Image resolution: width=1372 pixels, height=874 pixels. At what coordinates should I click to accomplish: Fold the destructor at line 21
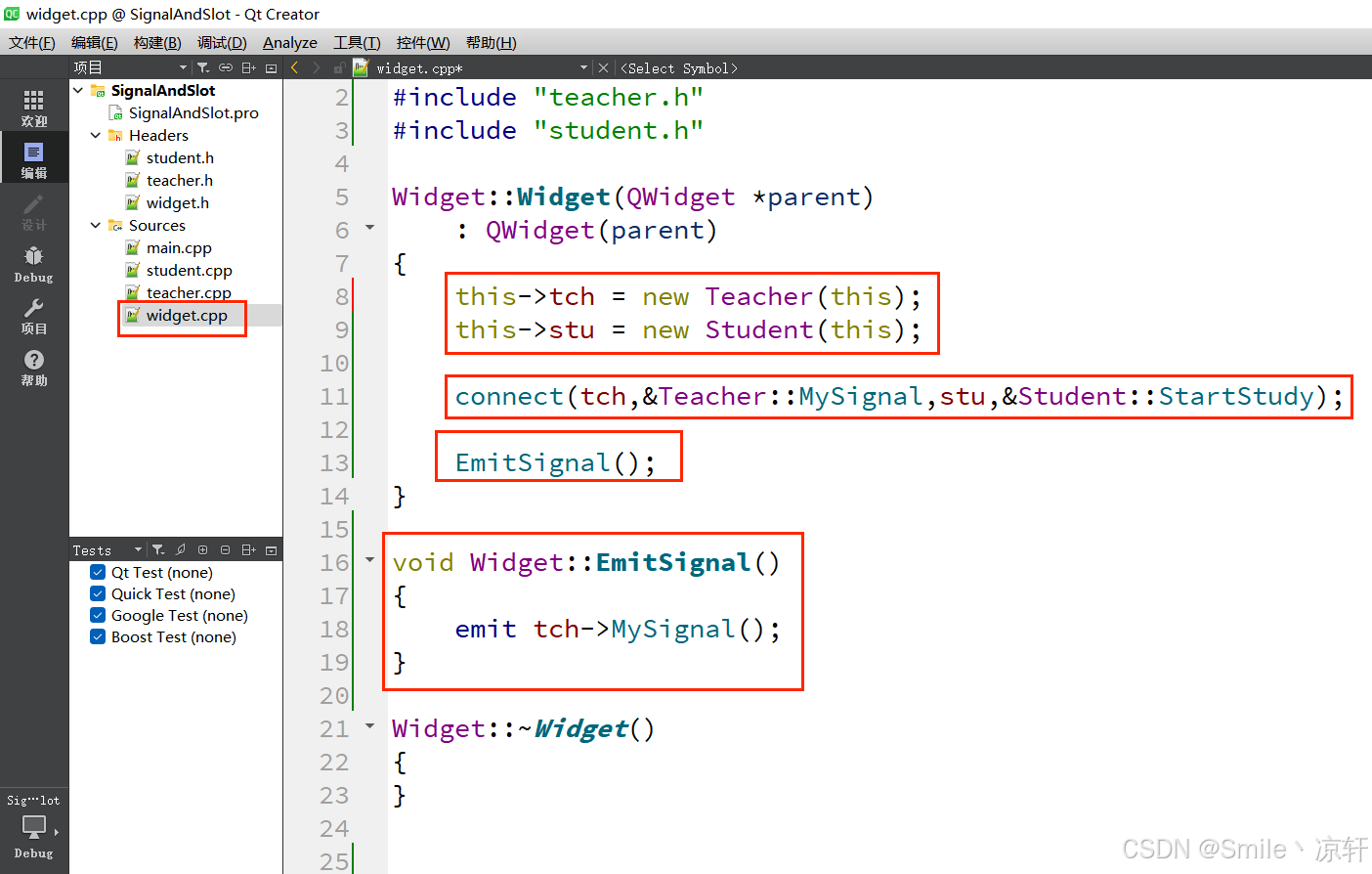[370, 726]
